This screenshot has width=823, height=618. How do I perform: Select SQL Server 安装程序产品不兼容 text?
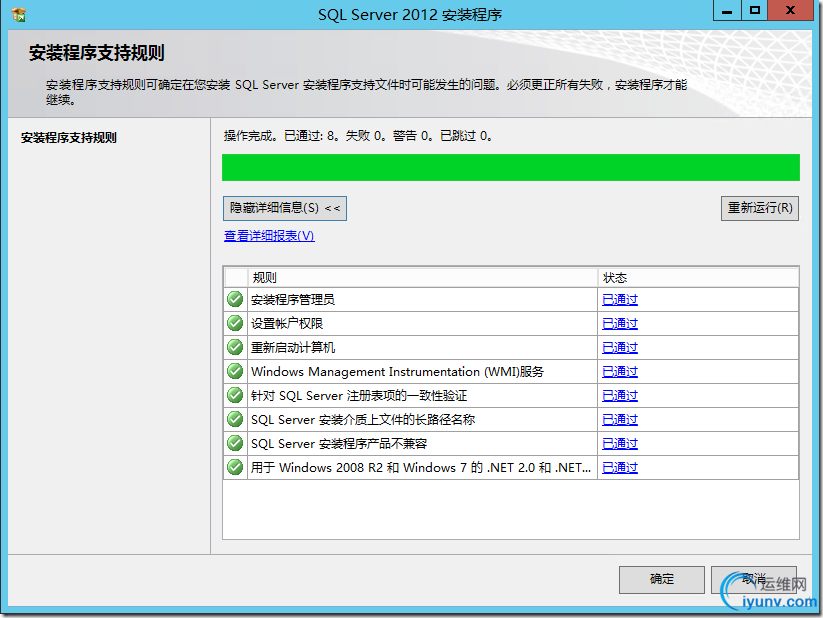tap(339, 444)
